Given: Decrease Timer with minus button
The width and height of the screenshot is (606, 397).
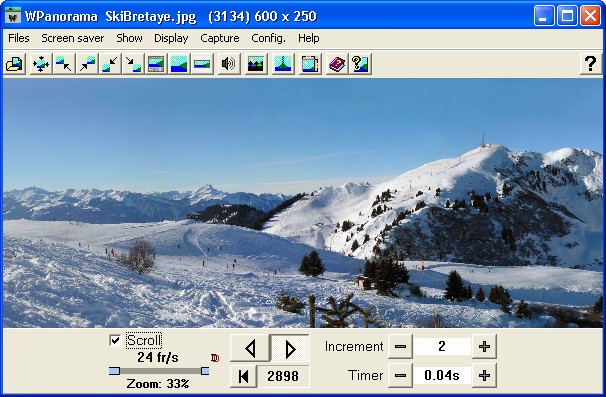Looking at the screenshot, I should point(400,375).
